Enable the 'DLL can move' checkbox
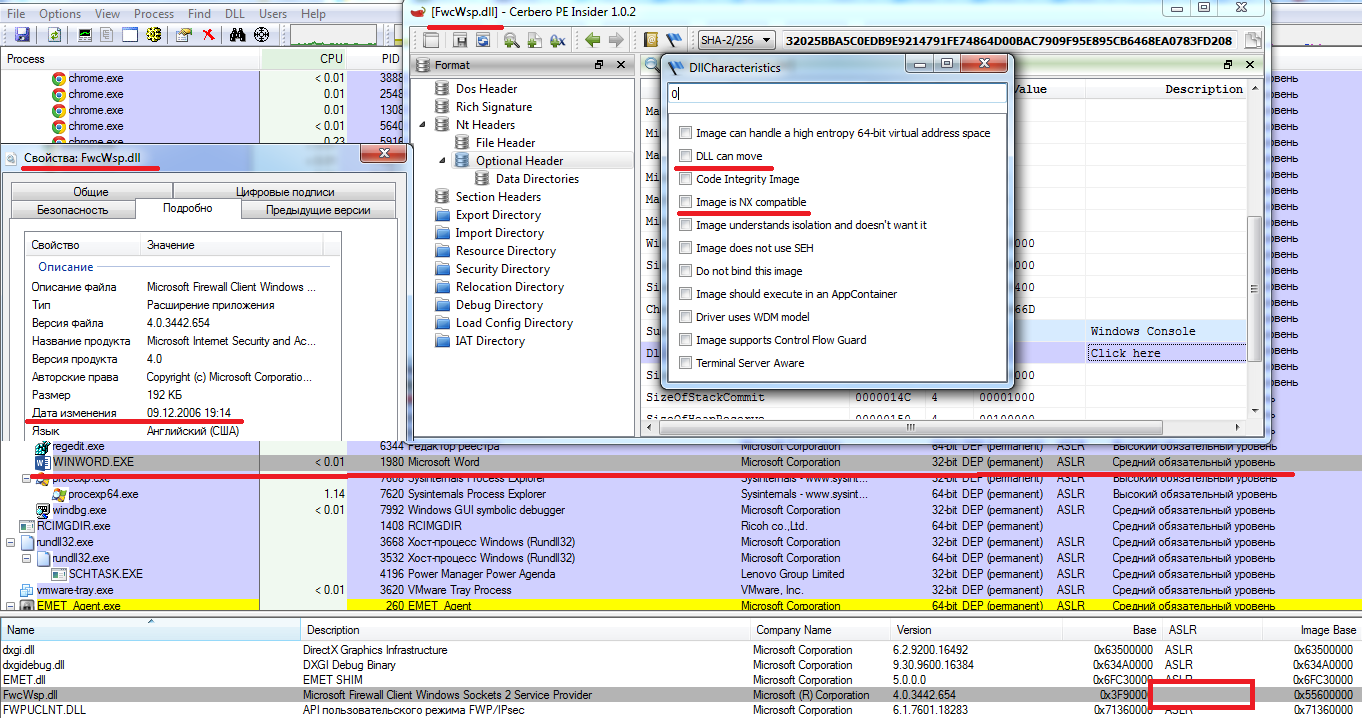 [685, 156]
